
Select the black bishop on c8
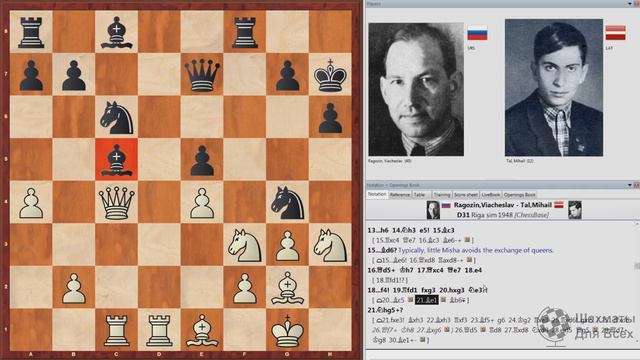pyautogui.click(x=117, y=32)
